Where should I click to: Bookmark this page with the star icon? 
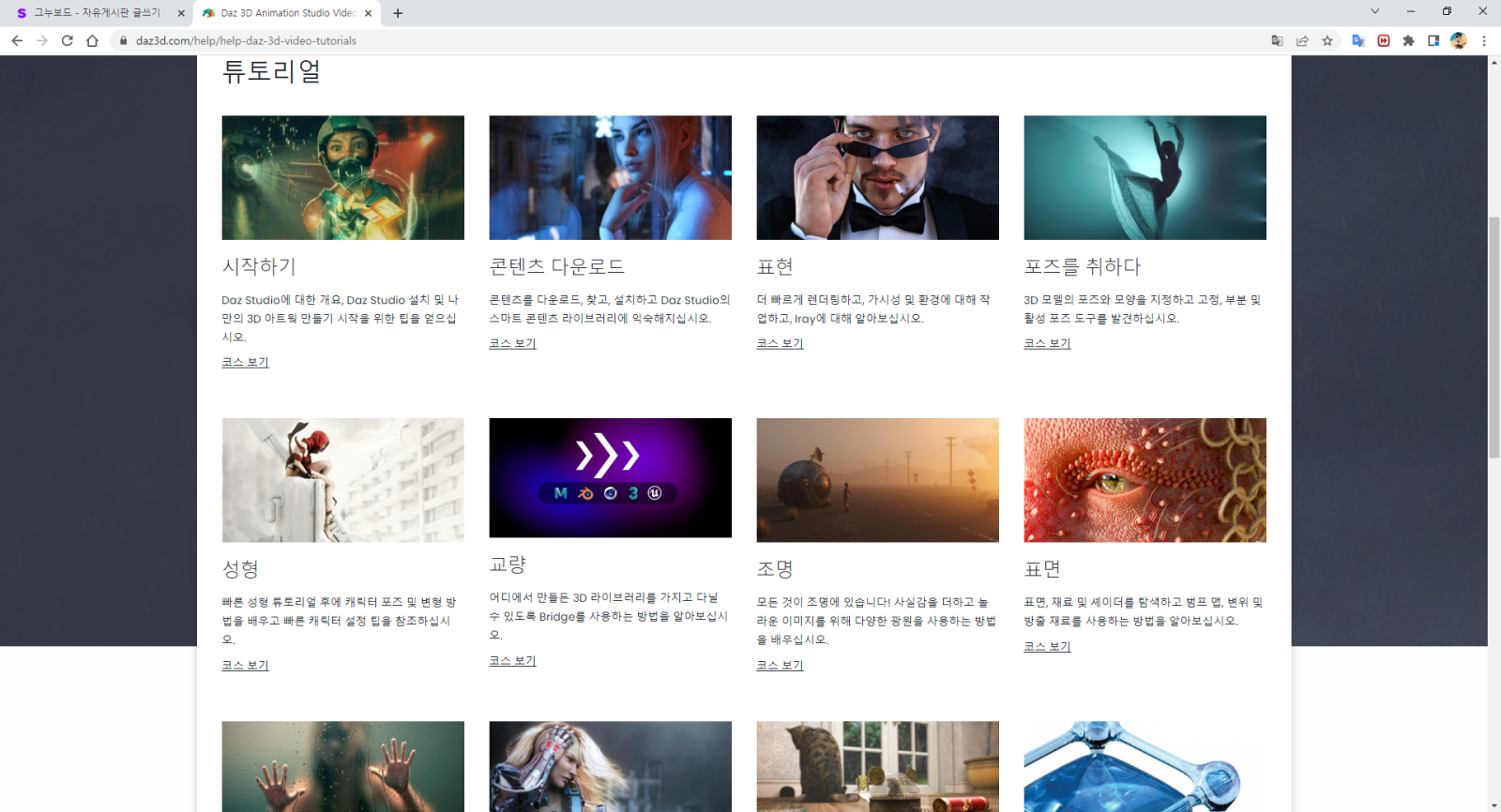point(1327,40)
